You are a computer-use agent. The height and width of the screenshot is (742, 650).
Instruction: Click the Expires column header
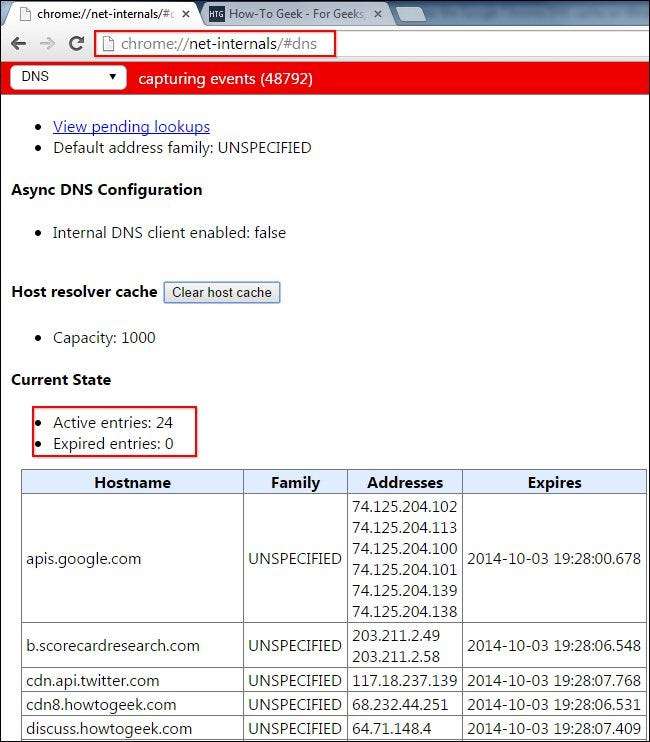tap(554, 482)
